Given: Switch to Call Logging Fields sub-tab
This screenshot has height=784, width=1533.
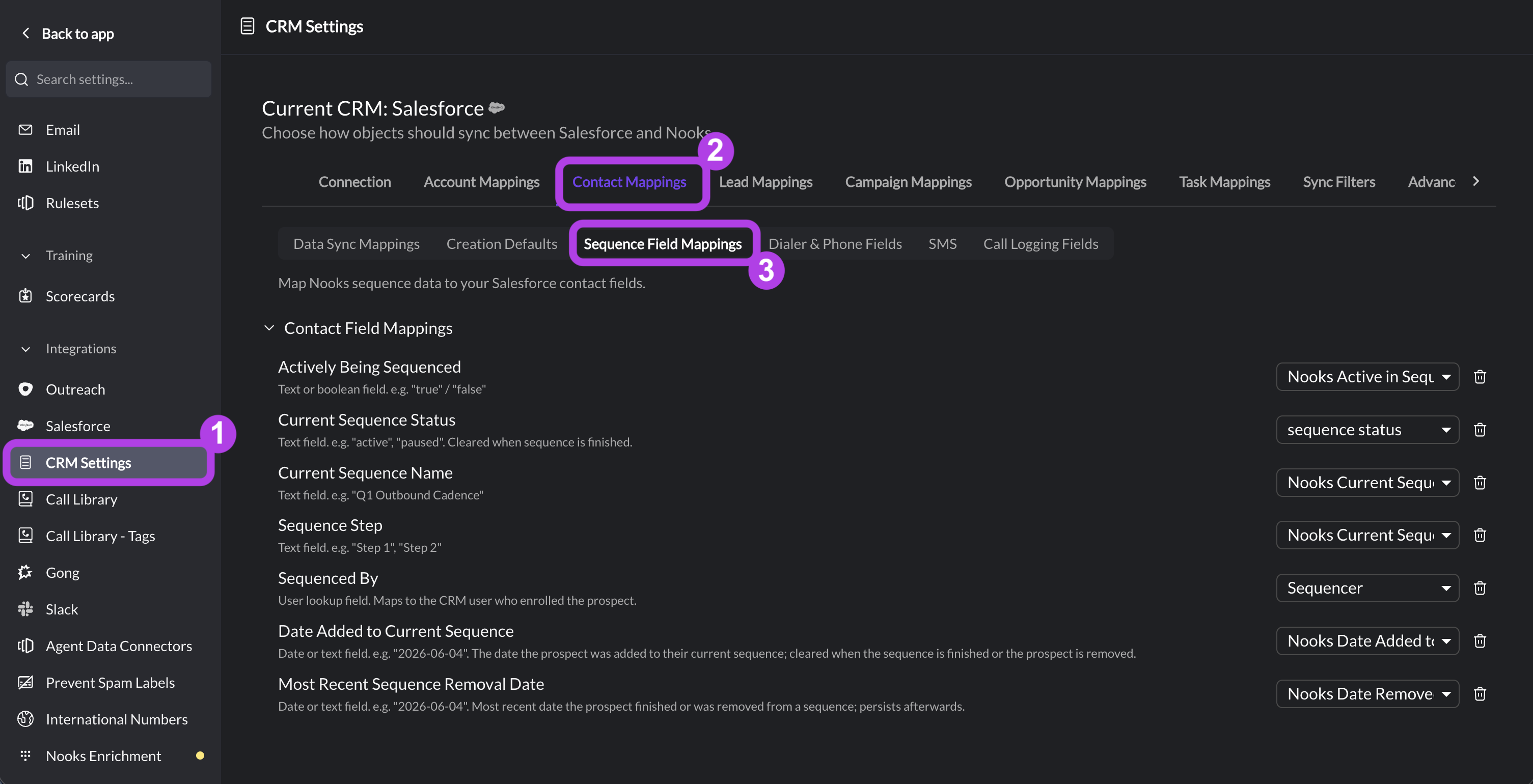Looking at the screenshot, I should (1040, 244).
